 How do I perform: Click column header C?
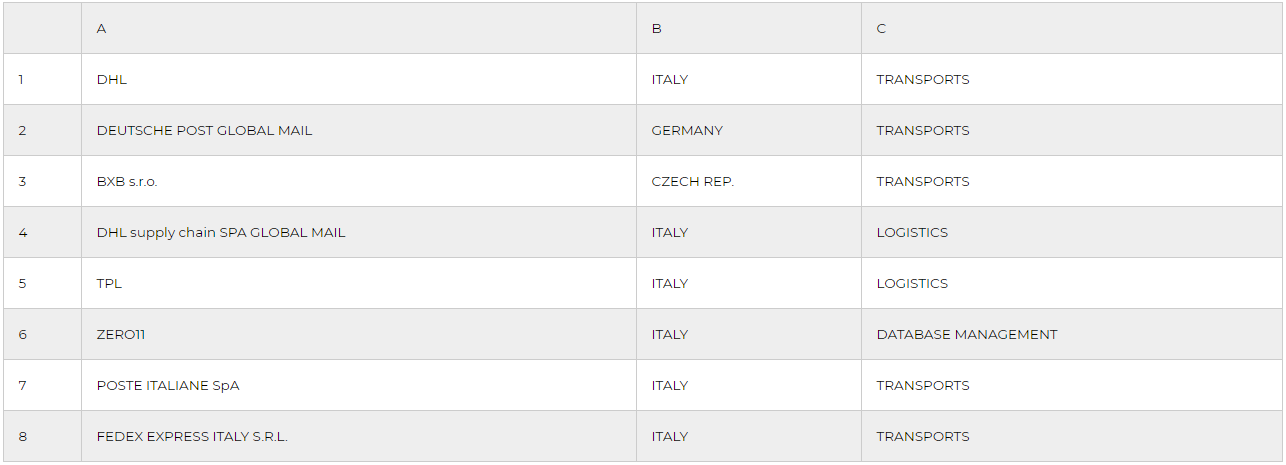881,28
